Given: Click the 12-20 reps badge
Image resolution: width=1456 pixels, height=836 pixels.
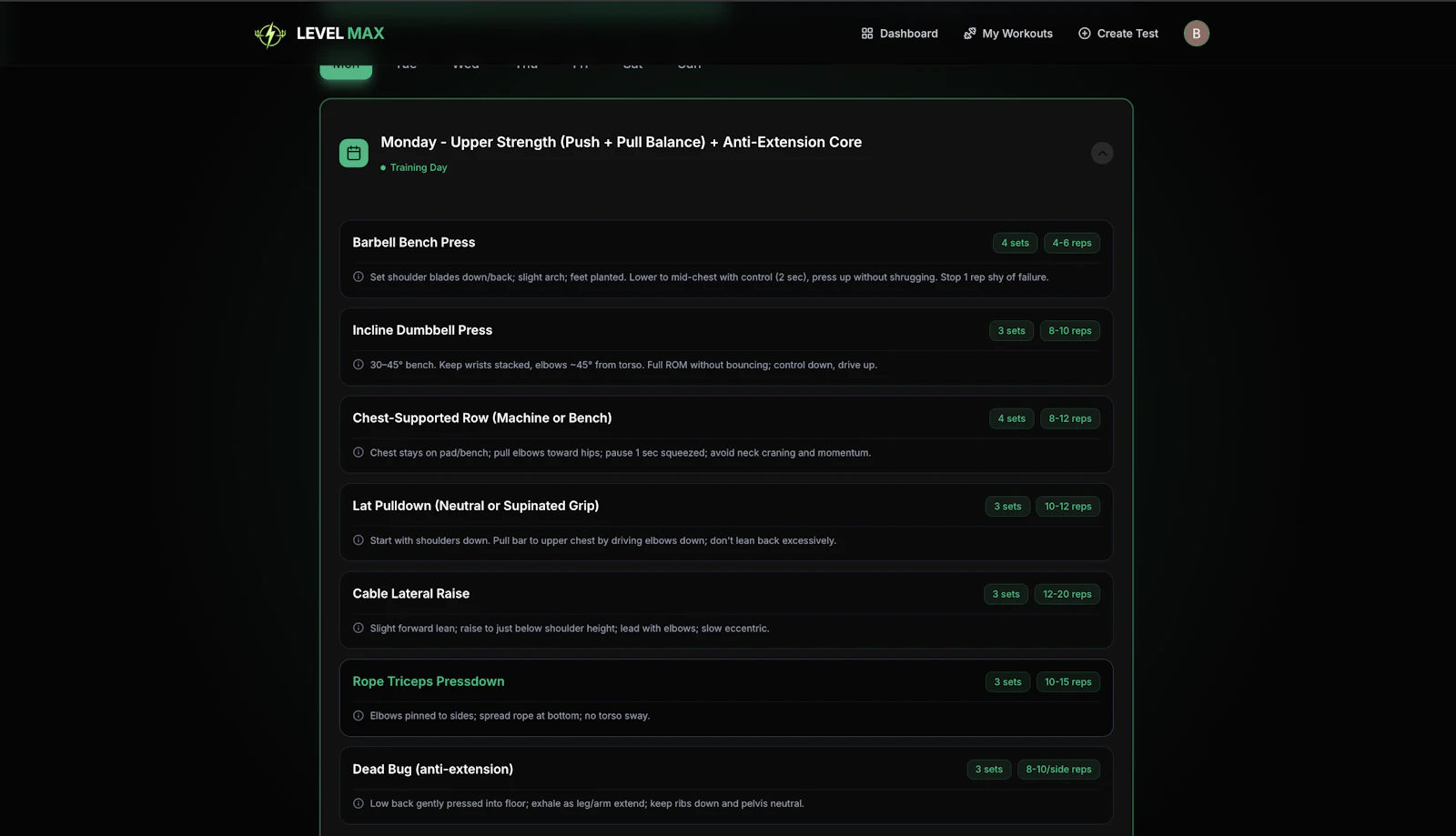Looking at the screenshot, I should pos(1067,594).
